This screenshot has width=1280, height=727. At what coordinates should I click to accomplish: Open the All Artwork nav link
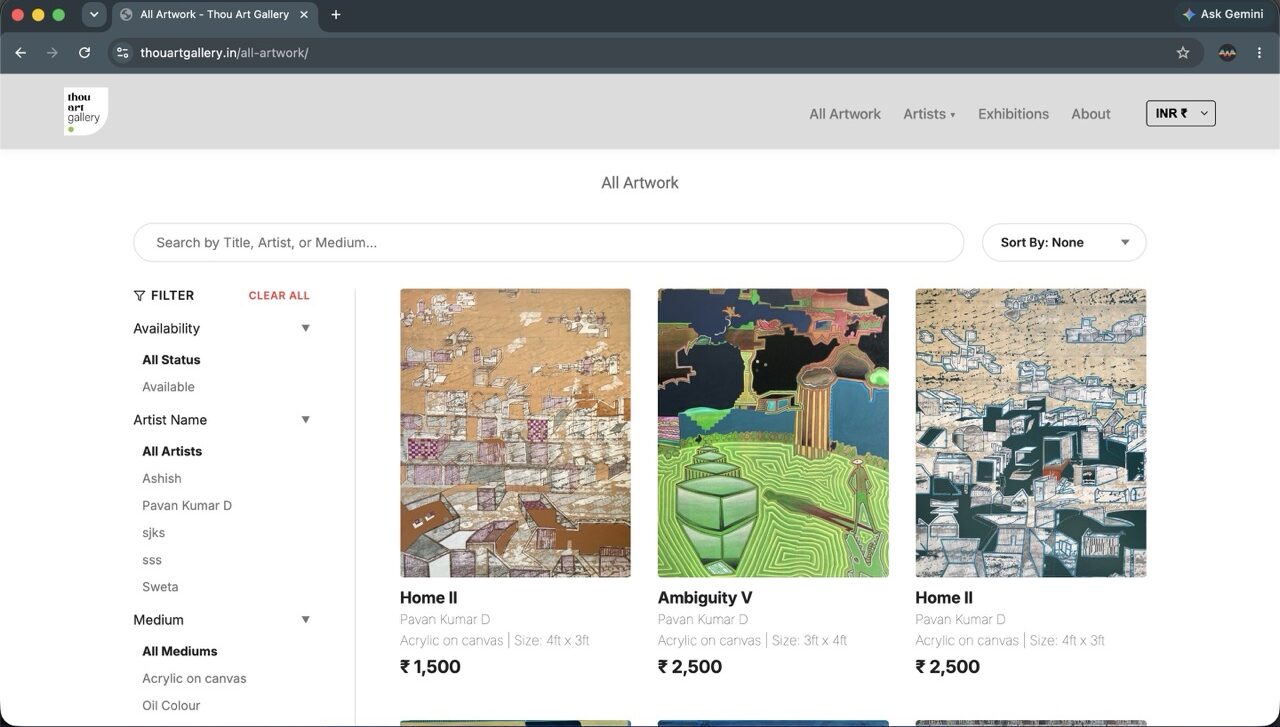tap(845, 114)
